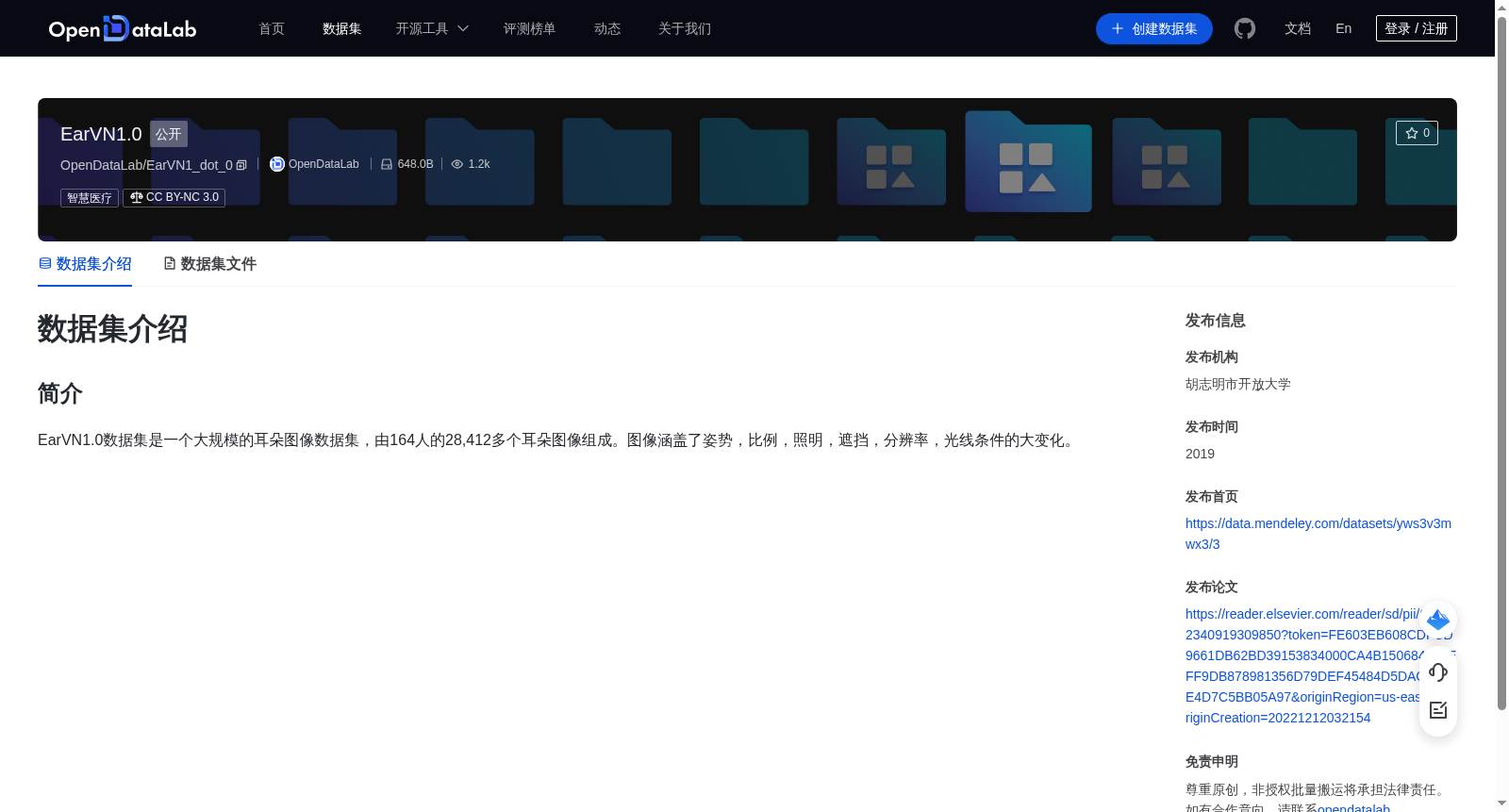Click the OpenDataLab logo

pyautogui.click(x=123, y=28)
